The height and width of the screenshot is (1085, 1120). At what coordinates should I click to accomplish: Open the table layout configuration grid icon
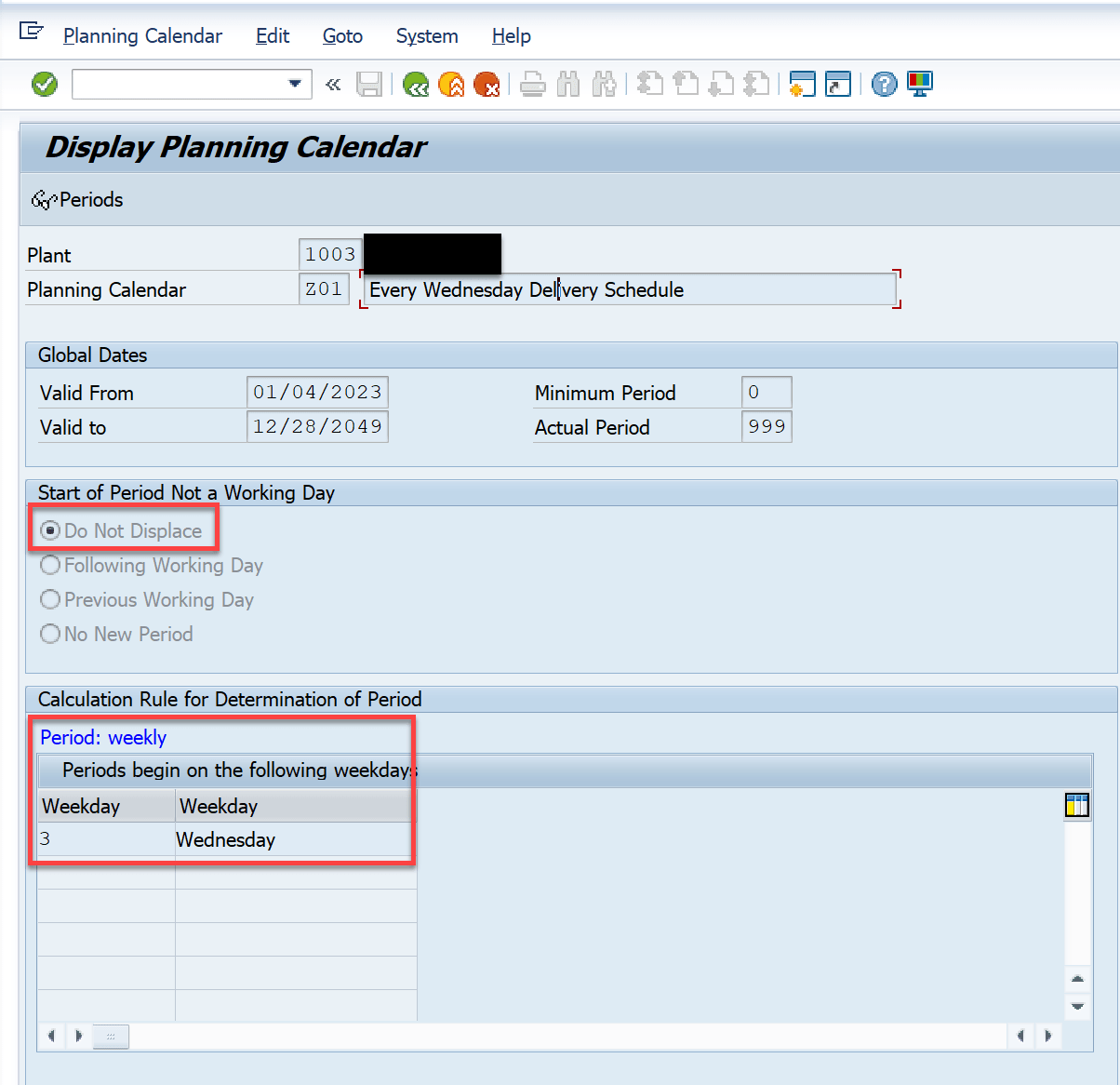pos(1076,805)
